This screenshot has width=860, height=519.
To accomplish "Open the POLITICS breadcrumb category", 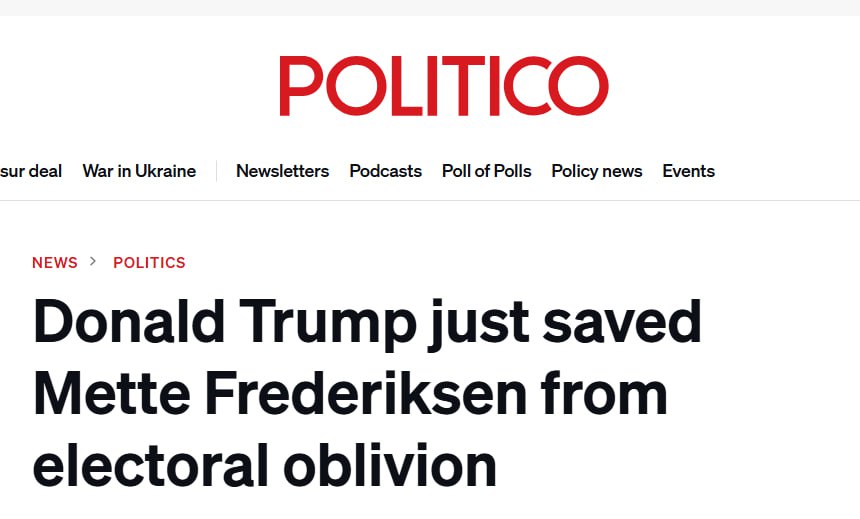I will coord(149,262).
